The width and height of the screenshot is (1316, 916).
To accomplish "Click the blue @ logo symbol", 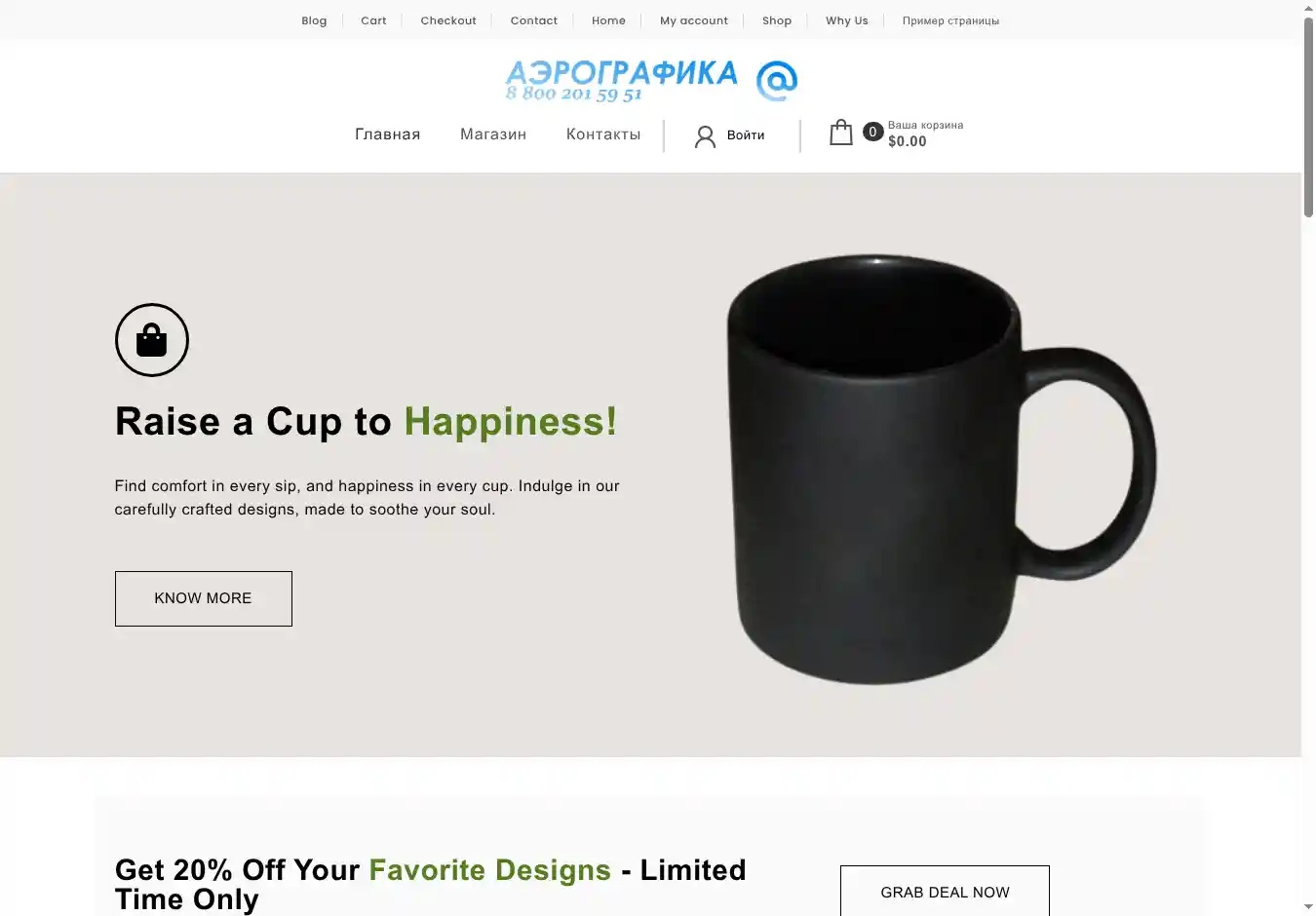I will (777, 81).
